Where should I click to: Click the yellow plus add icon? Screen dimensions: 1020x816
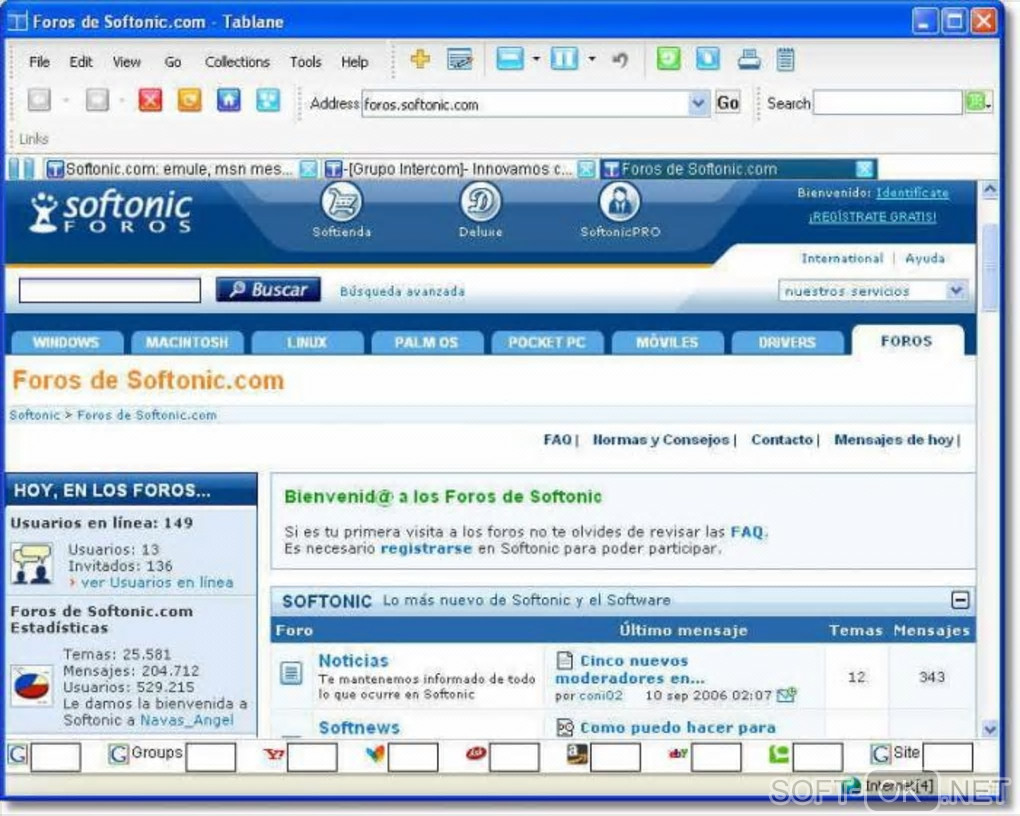click(420, 60)
